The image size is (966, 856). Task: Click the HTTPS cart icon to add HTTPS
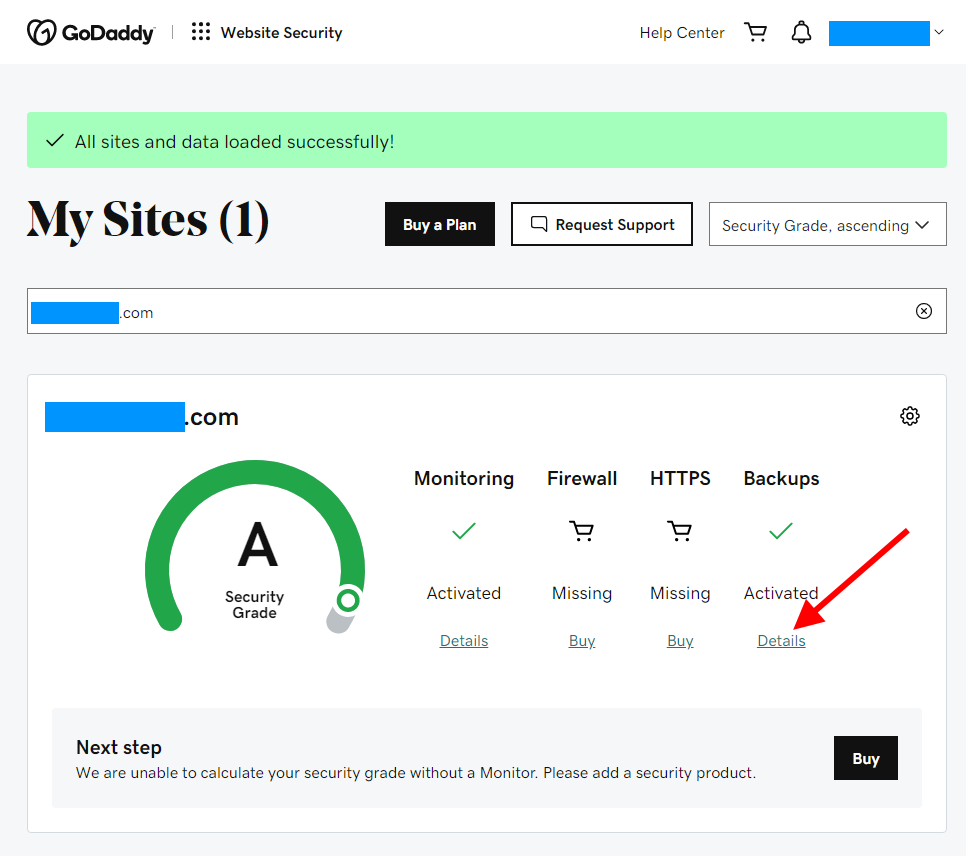[680, 531]
